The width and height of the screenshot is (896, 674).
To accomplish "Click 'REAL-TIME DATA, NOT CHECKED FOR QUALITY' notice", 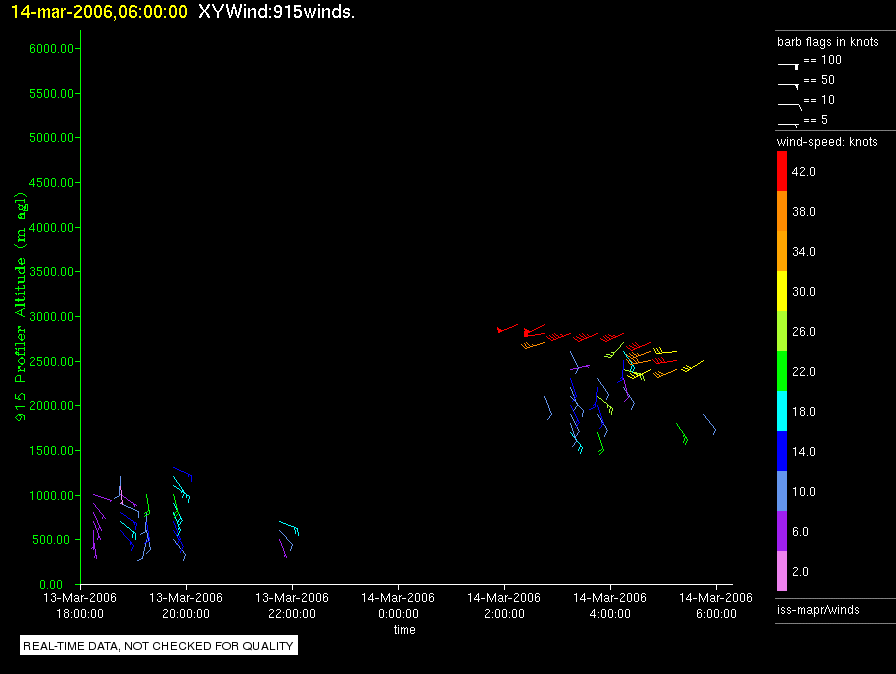I will point(158,646).
